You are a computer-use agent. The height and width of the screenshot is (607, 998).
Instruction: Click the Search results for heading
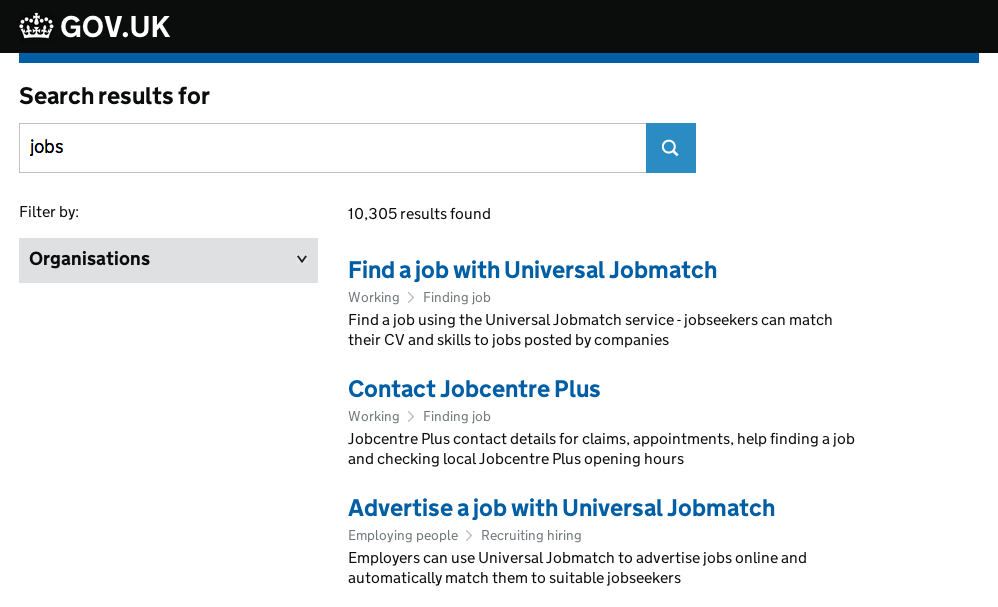115,96
